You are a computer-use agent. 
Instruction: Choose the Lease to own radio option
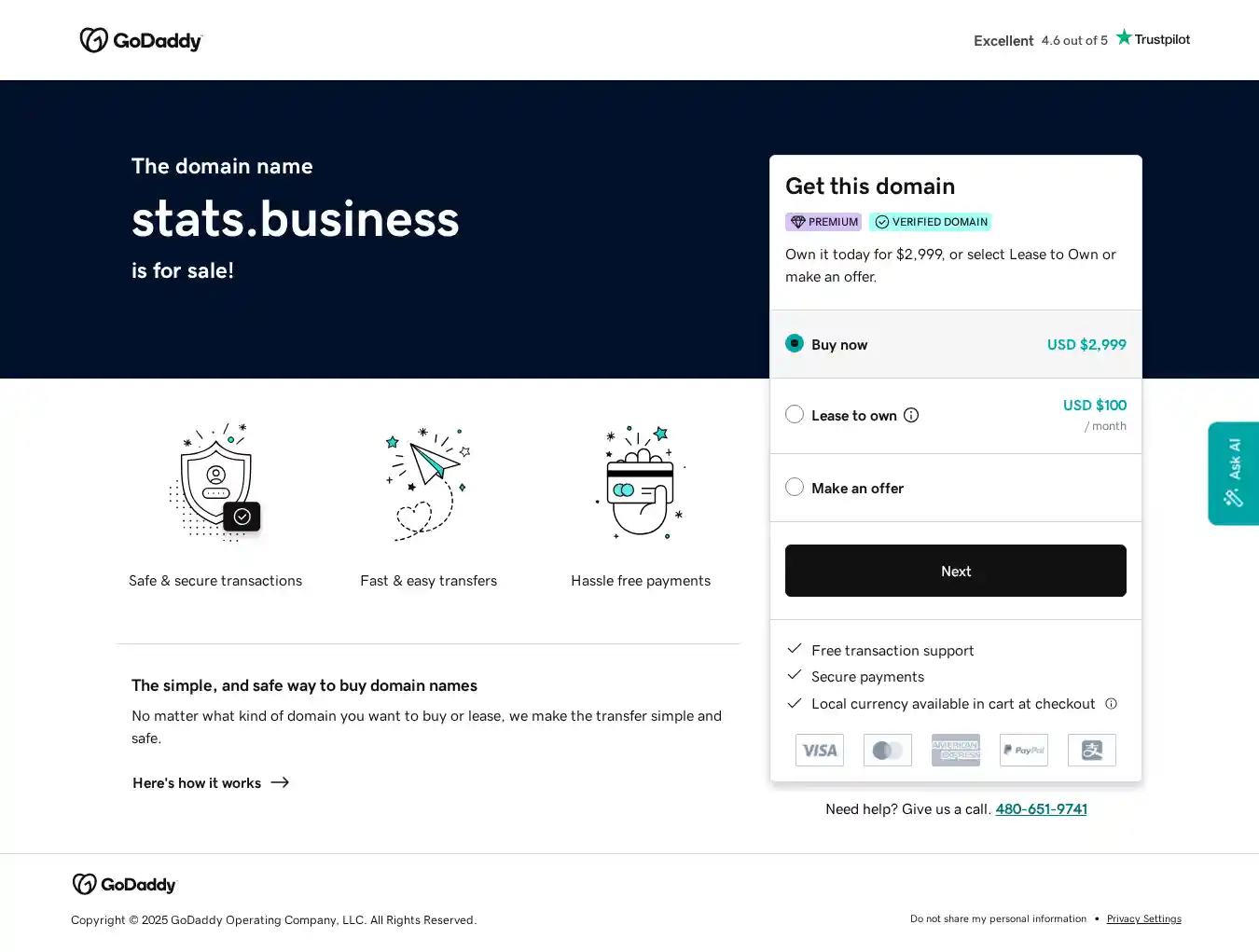click(795, 414)
